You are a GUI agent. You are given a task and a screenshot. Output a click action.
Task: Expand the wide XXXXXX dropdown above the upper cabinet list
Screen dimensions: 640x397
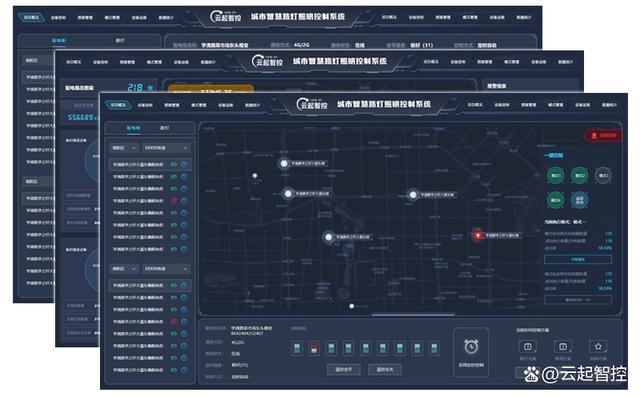166,148
